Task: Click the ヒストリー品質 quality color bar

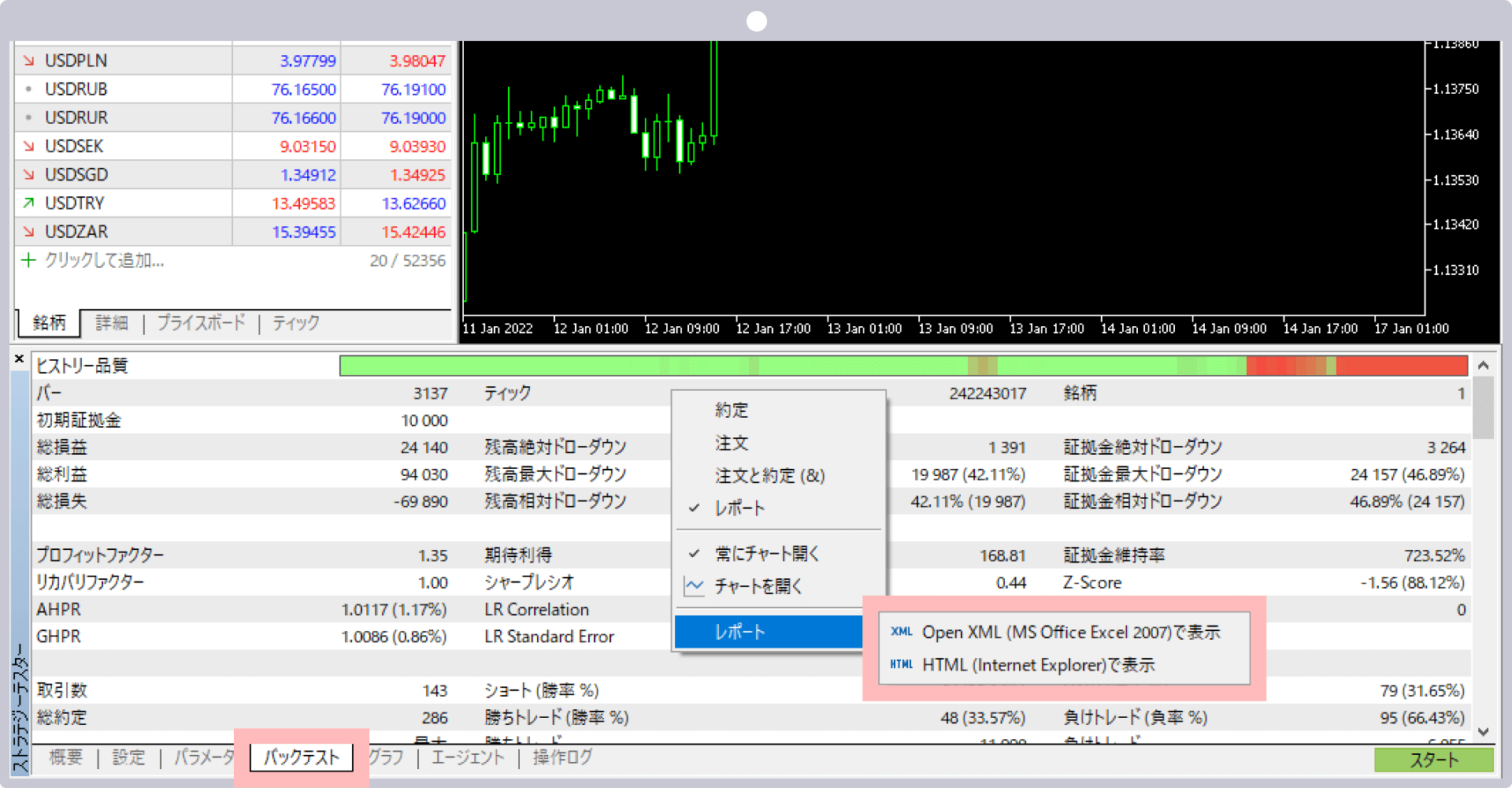Action: pyautogui.click(x=903, y=366)
